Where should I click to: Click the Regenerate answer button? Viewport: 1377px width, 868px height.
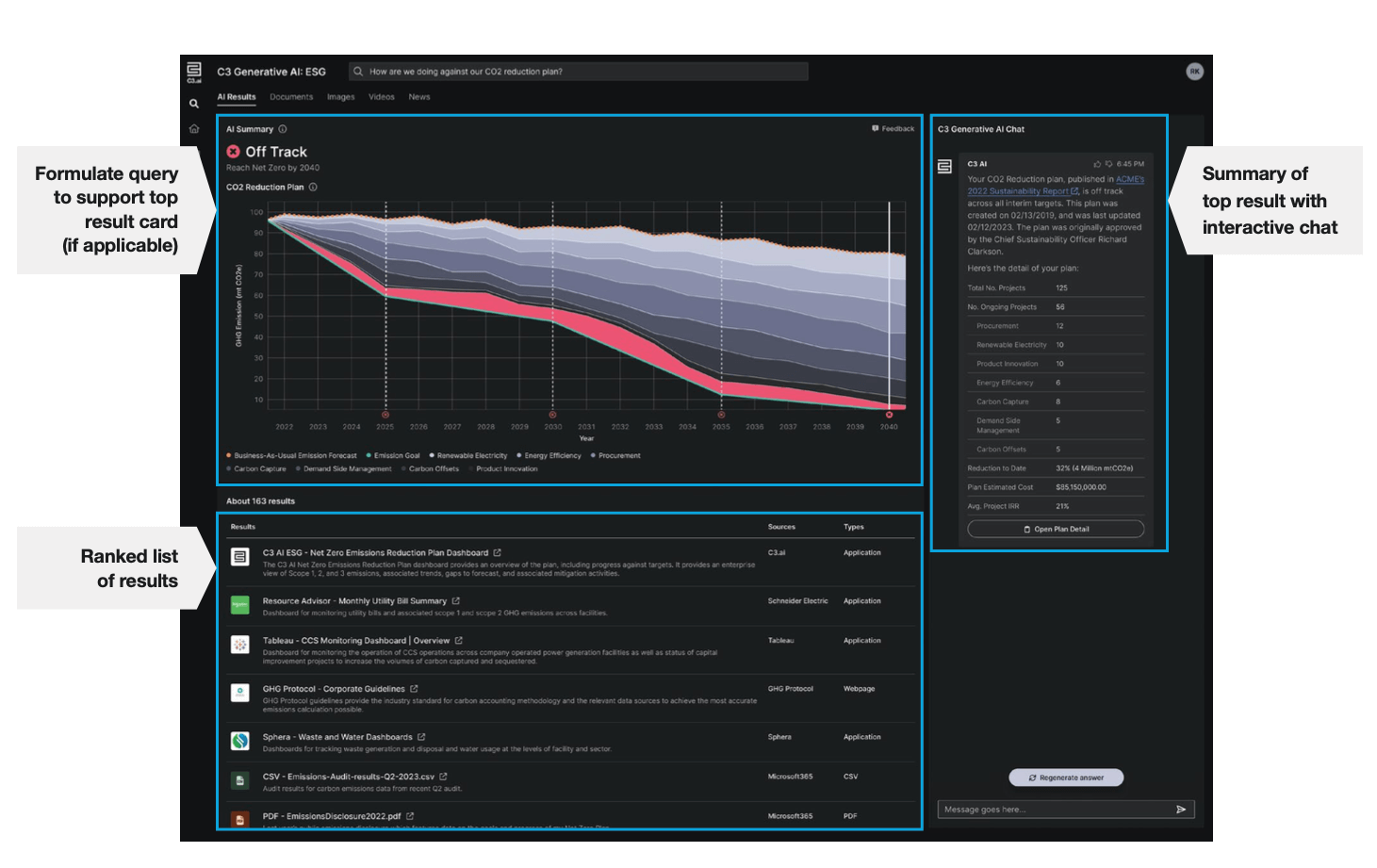click(x=1066, y=778)
